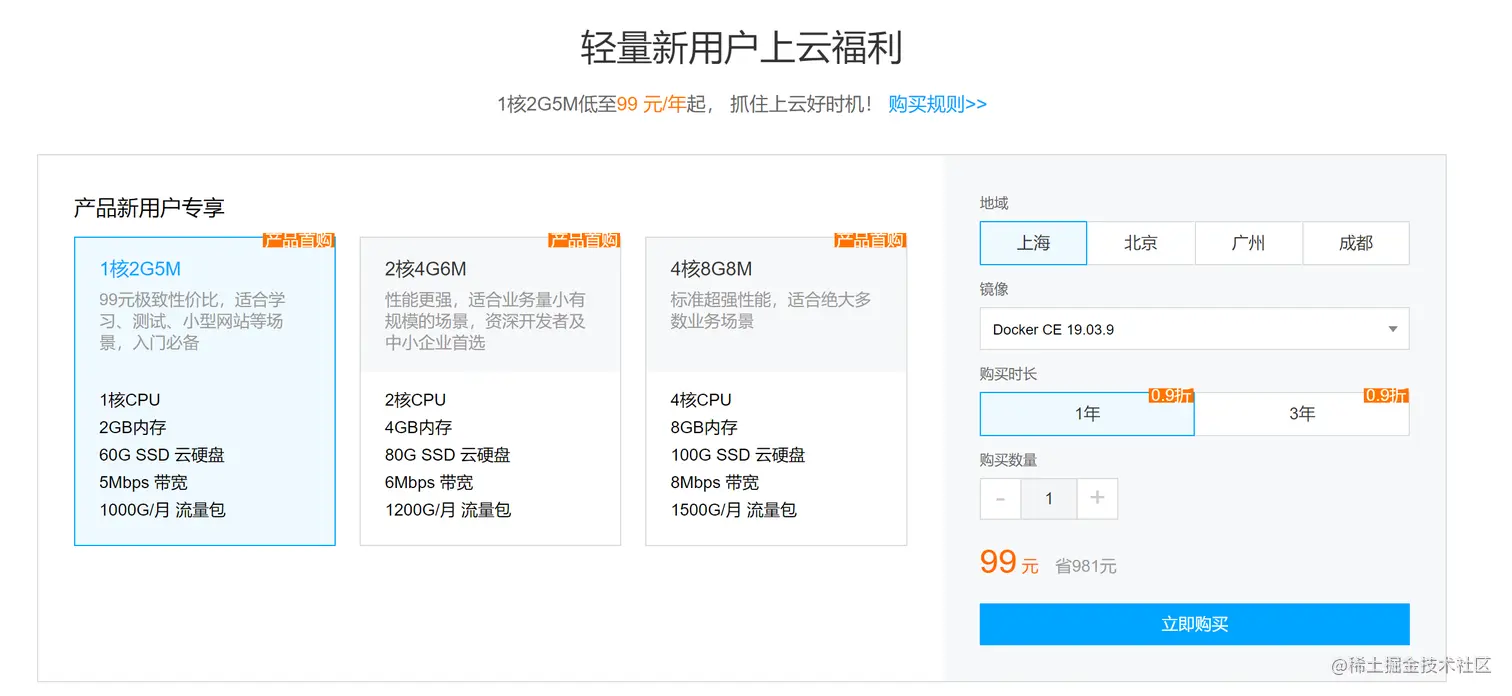Click the quantity input showing 1
Viewport: 1512px width, 696px height.
tap(1048, 498)
